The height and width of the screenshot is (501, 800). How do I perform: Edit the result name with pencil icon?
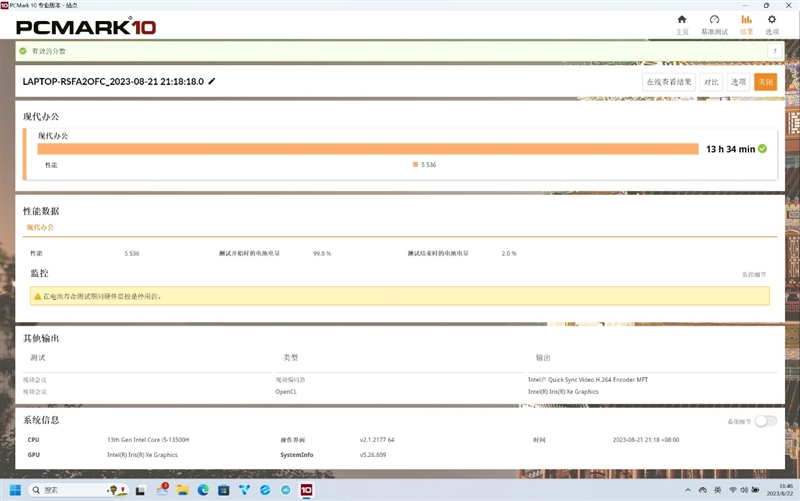[212, 81]
